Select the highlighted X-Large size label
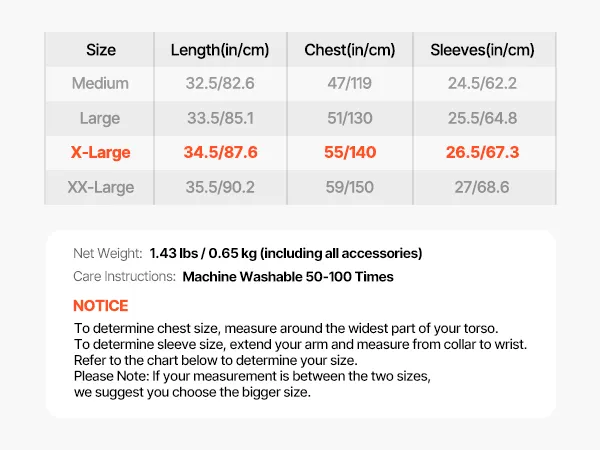This screenshot has width=600, height=450. point(100,153)
